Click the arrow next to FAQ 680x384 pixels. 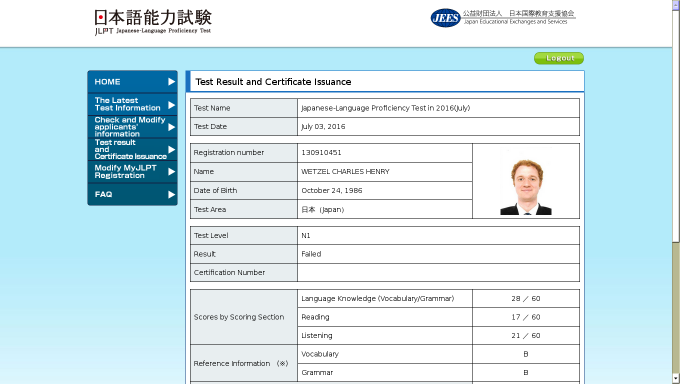click(x=171, y=194)
